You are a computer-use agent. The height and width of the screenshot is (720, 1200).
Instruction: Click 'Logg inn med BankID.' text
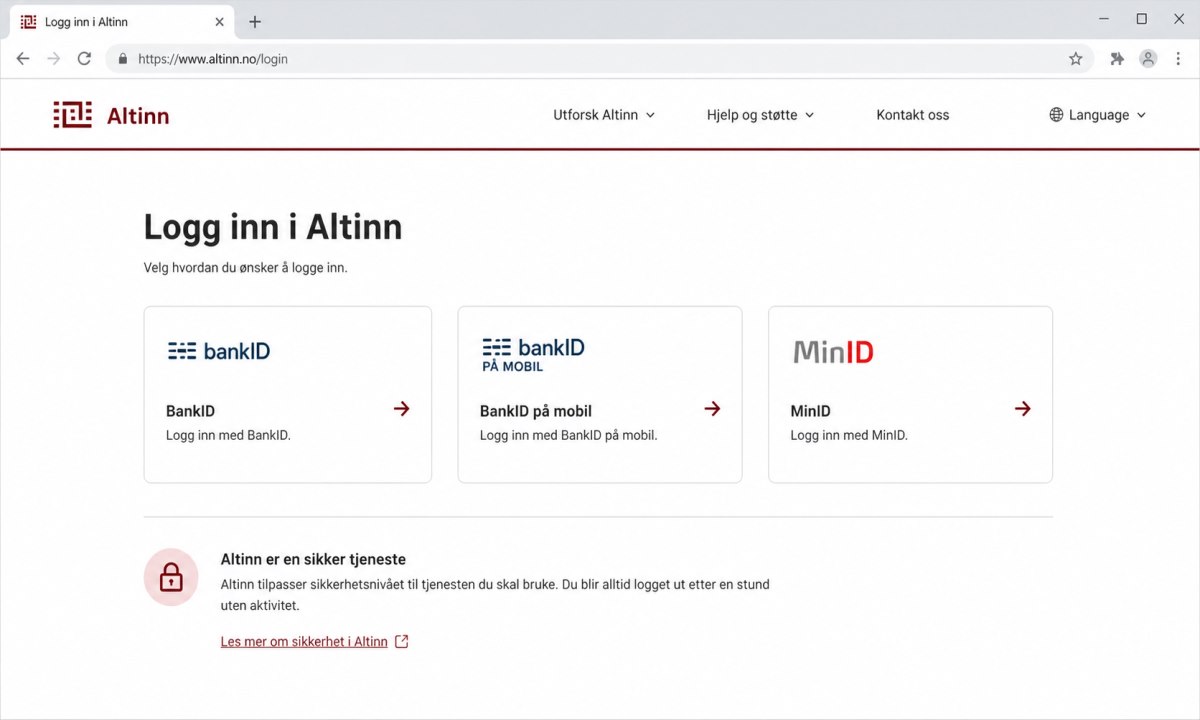click(x=228, y=435)
